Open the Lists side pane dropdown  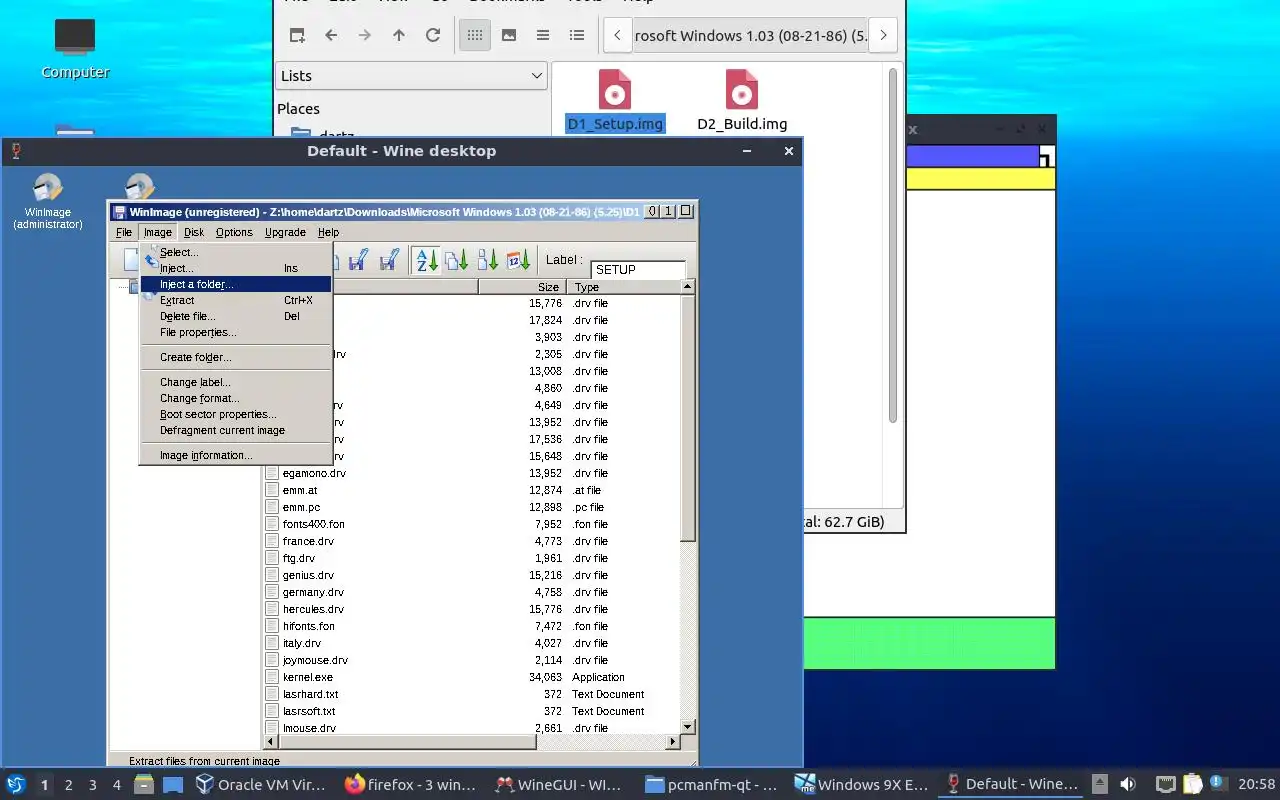click(411, 76)
